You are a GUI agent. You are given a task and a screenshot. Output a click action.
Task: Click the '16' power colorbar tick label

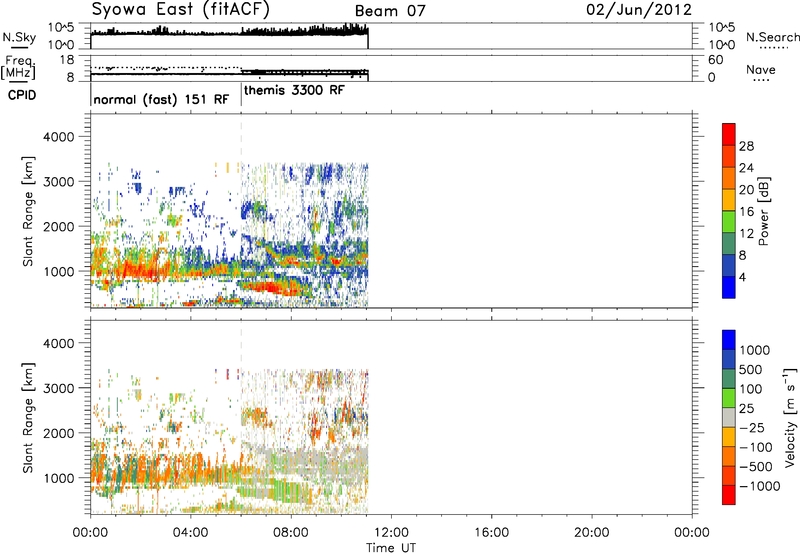746,212
